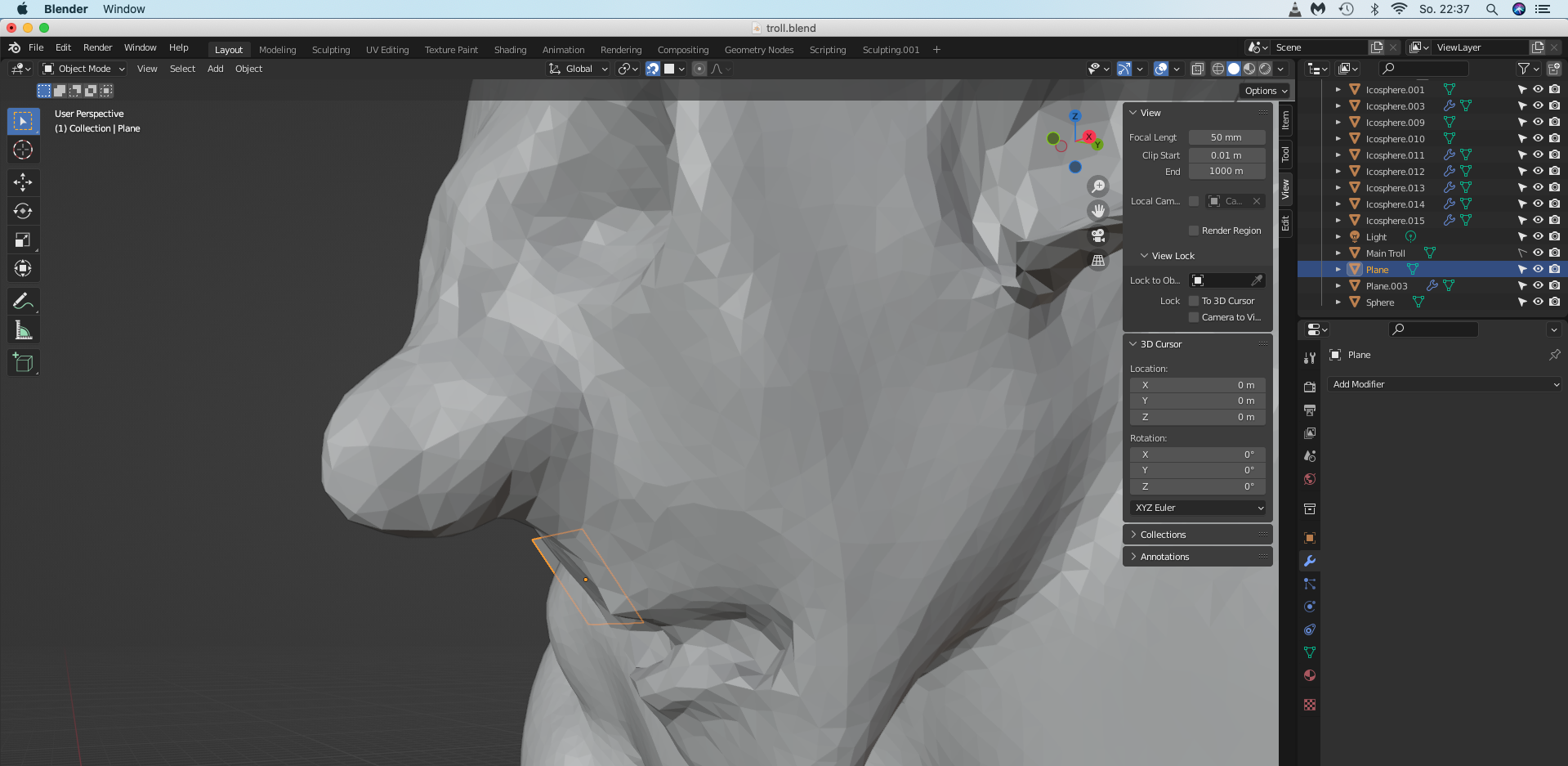Click the Clip Start 0.01 m field

(1226, 155)
